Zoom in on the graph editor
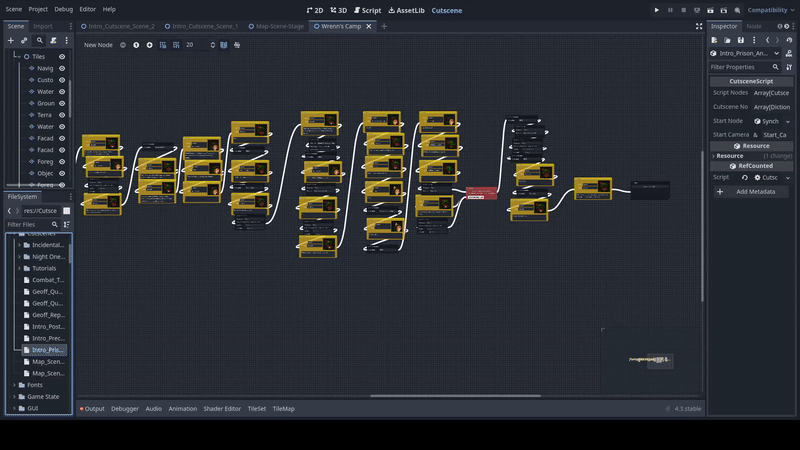The image size is (800, 450). pyautogui.click(x=150, y=45)
